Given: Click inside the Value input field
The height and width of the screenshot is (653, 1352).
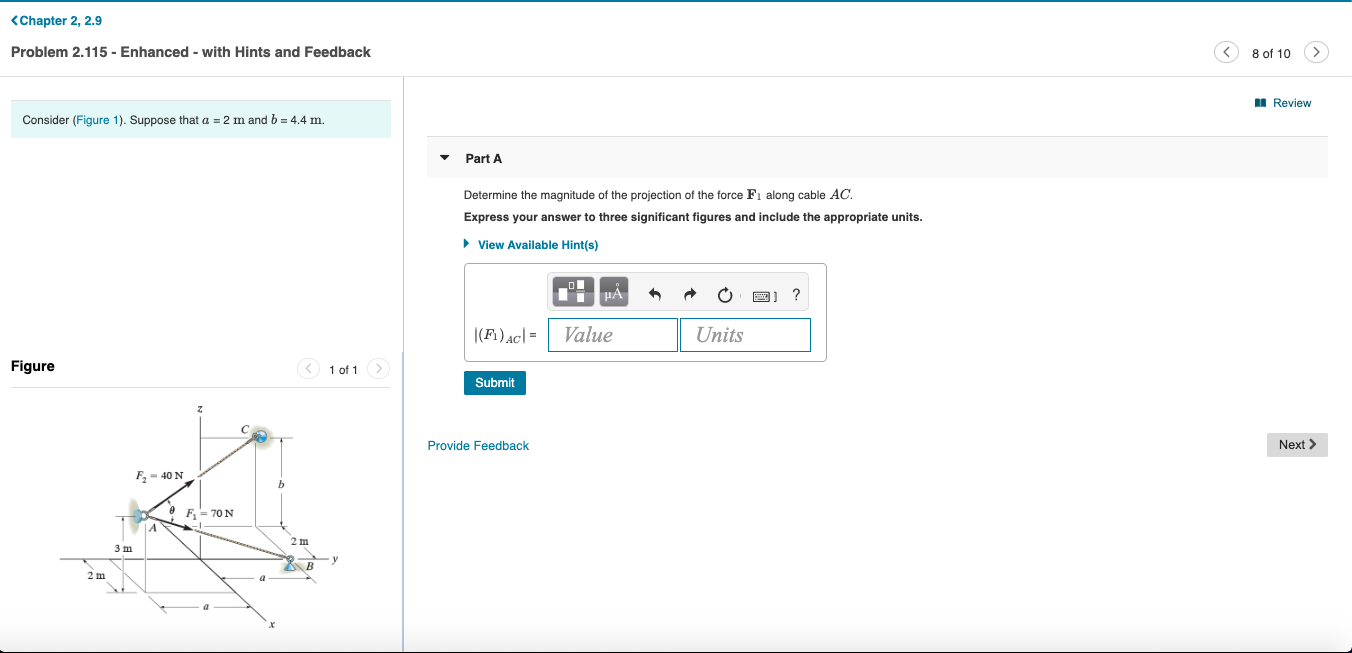Looking at the screenshot, I should click(x=612, y=334).
